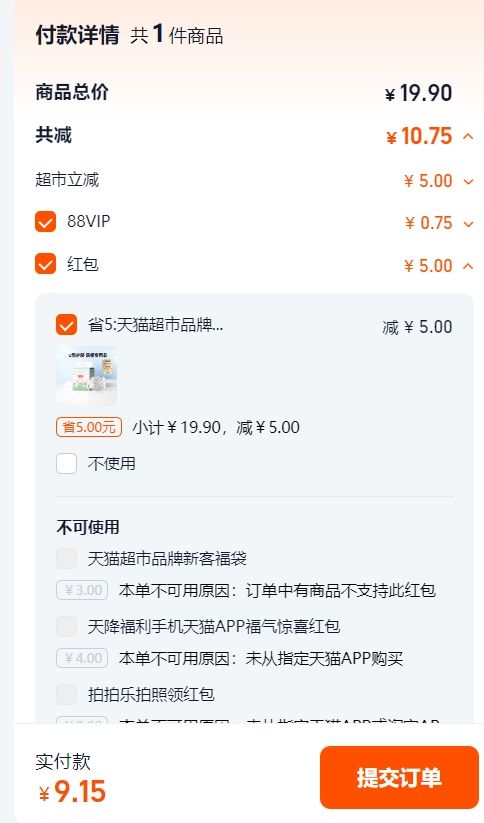484x823 pixels.
Task: Click the ¥10.75 total discount amount
Action: [x=419, y=136]
